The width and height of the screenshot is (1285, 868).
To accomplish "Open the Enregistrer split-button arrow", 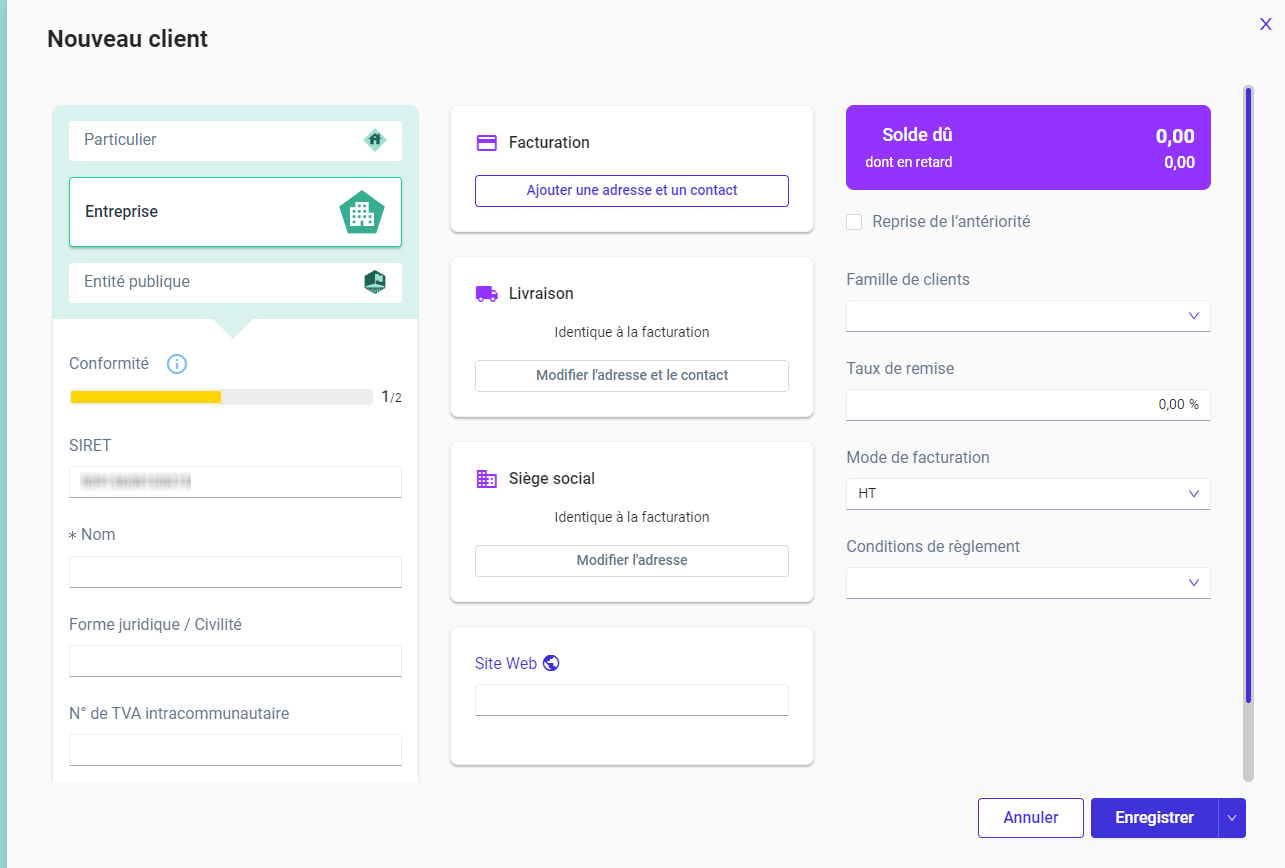I will 1232,818.
